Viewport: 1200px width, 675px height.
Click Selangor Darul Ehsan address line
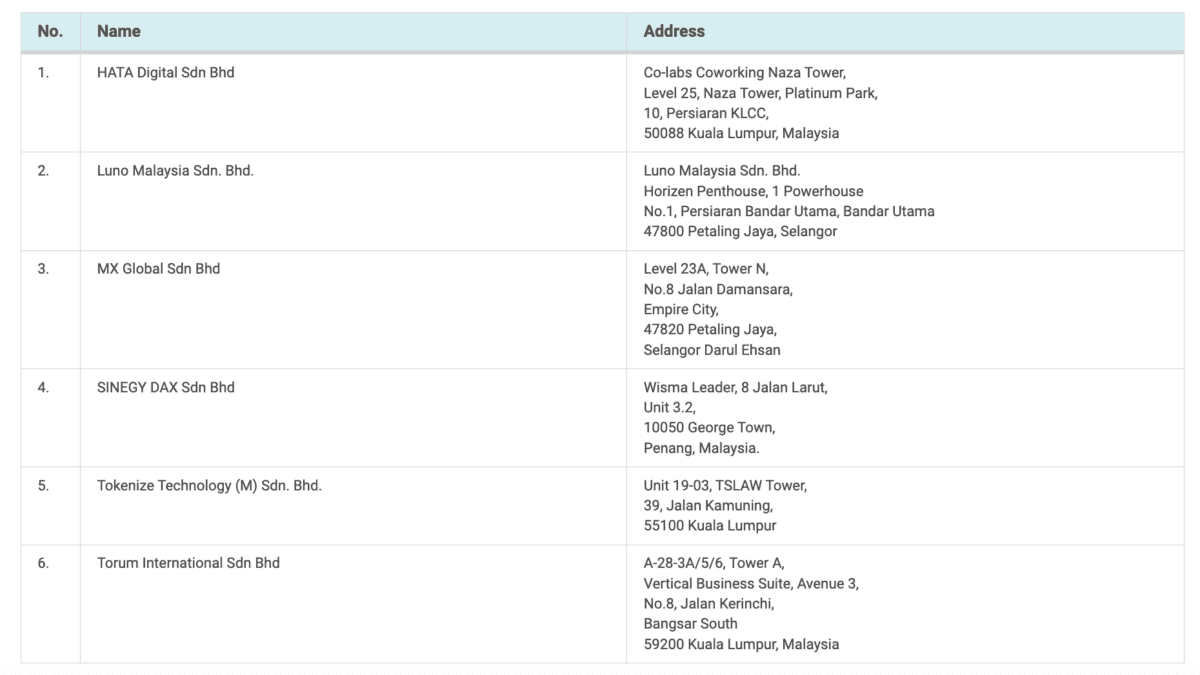tap(712, 350)
